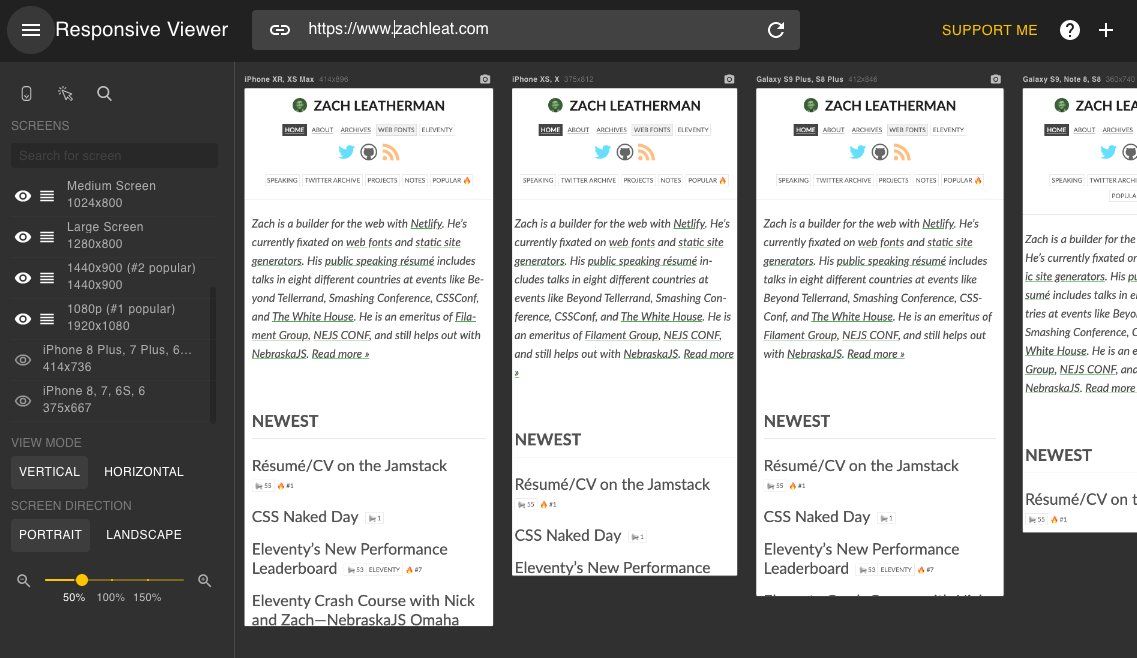Select PORTRAIT screen direction
This screenshot has width=1137, height=658.
[50, 535]
